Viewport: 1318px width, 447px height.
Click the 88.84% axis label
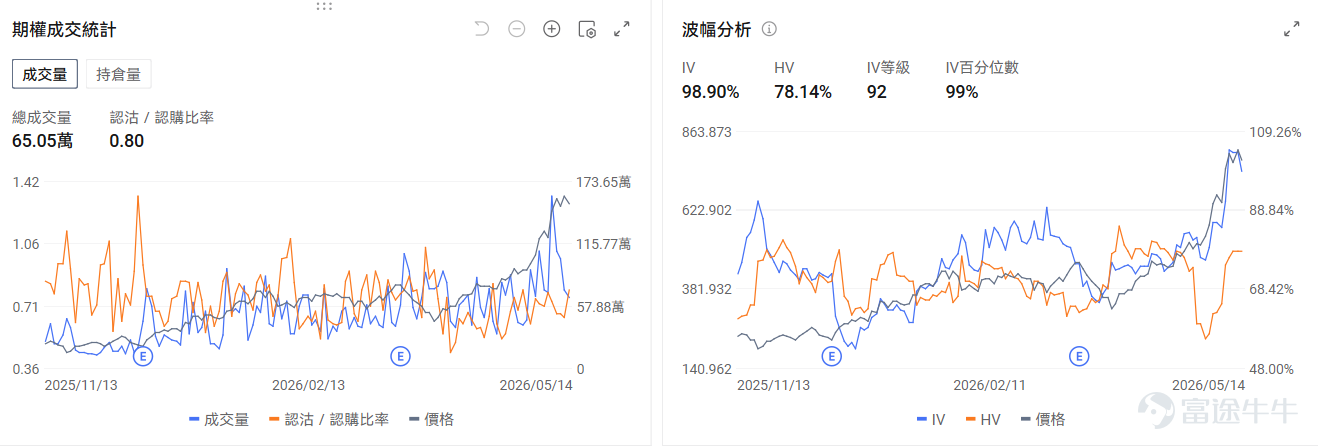coord(1274,211)
